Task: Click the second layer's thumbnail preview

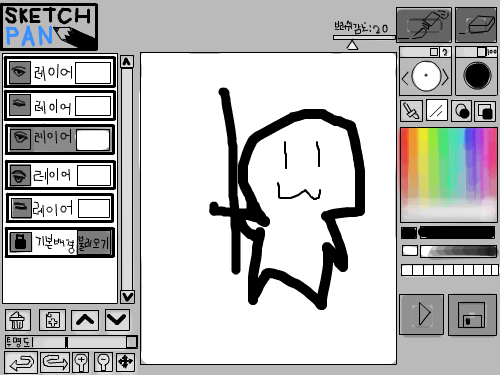Action: [93, 106]
